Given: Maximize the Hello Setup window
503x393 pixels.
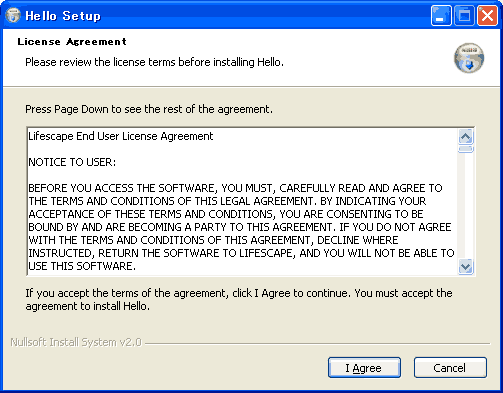Looking at the screenshot, I should click(x=464, y=15).
